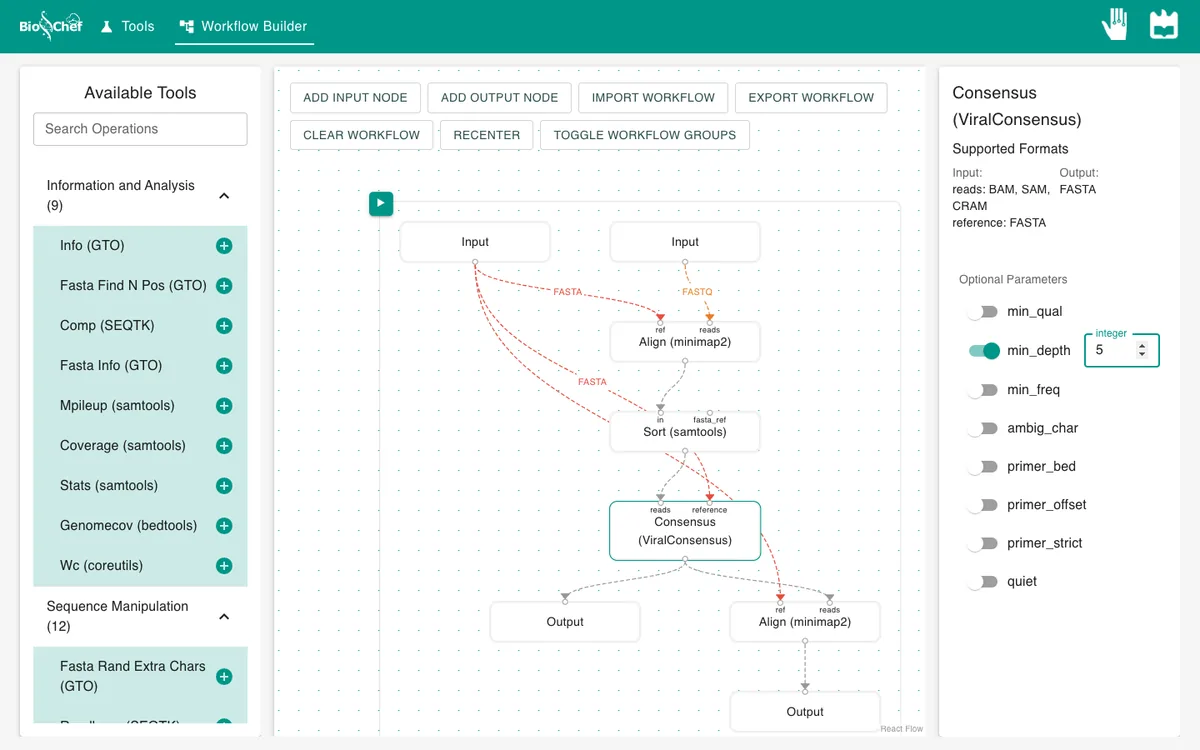
Task: Click the Coverage (samtools) label
Action: coord(123,446)
